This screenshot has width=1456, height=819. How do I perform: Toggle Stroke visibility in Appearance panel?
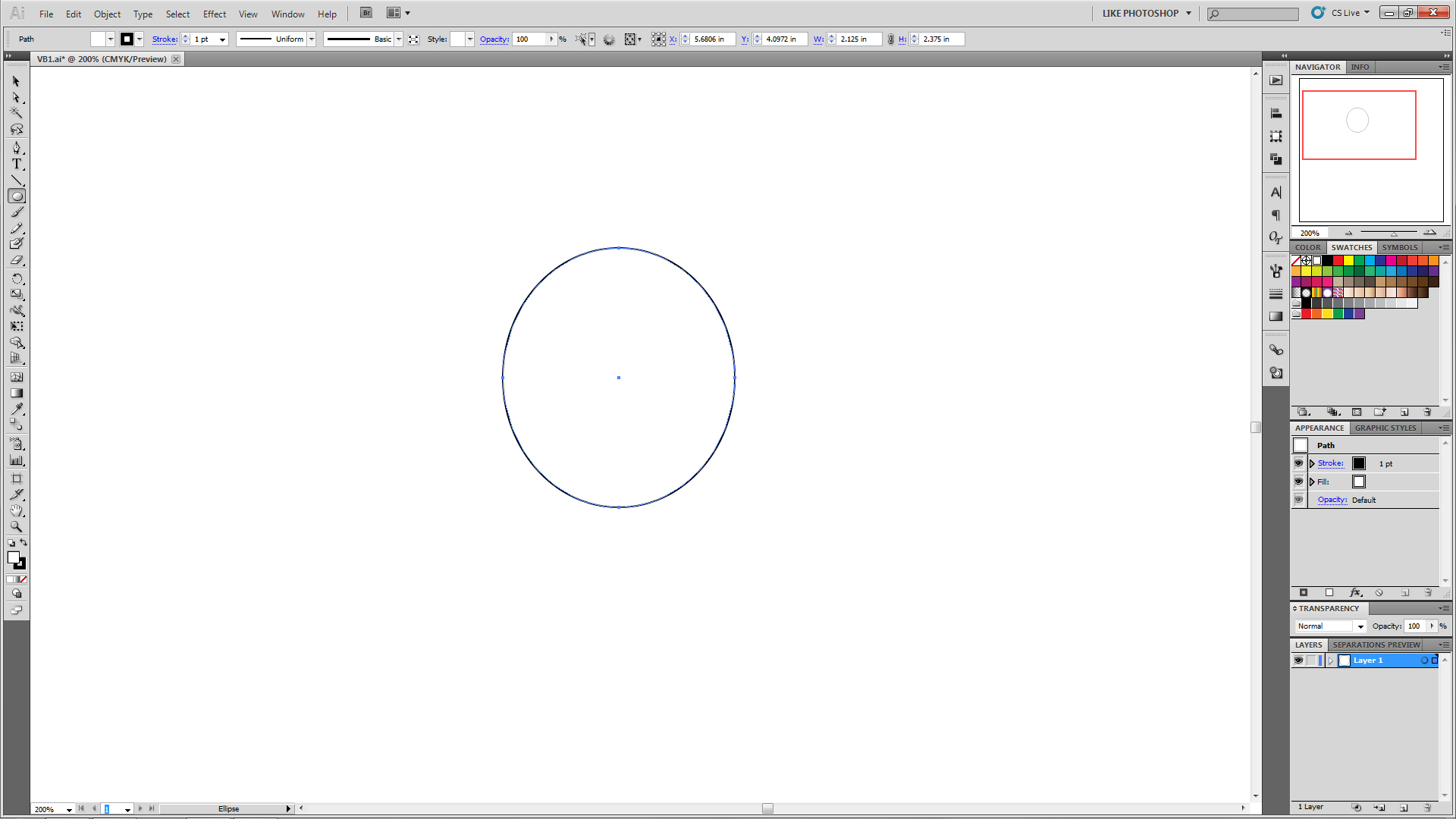(x=1298, y=463)
